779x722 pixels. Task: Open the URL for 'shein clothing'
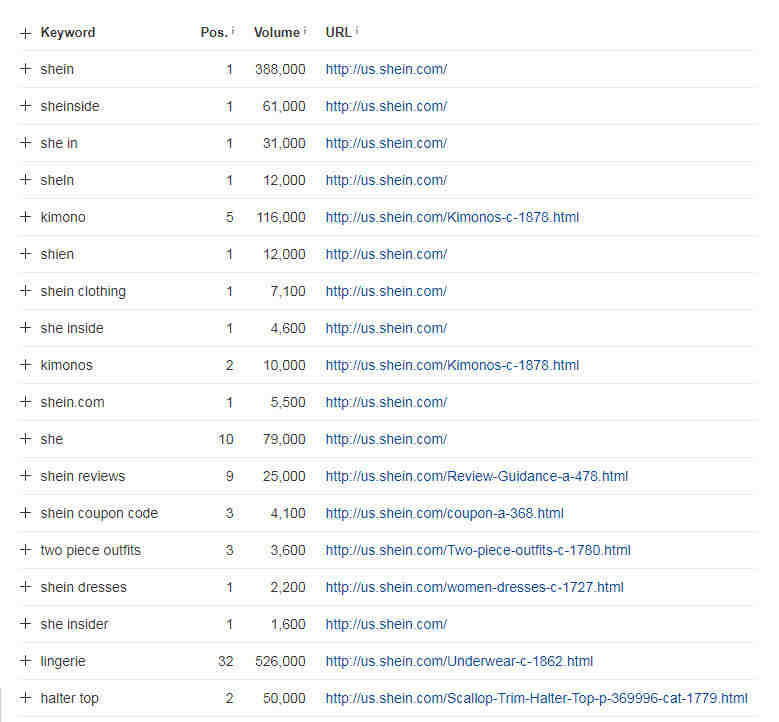(386, 291)
